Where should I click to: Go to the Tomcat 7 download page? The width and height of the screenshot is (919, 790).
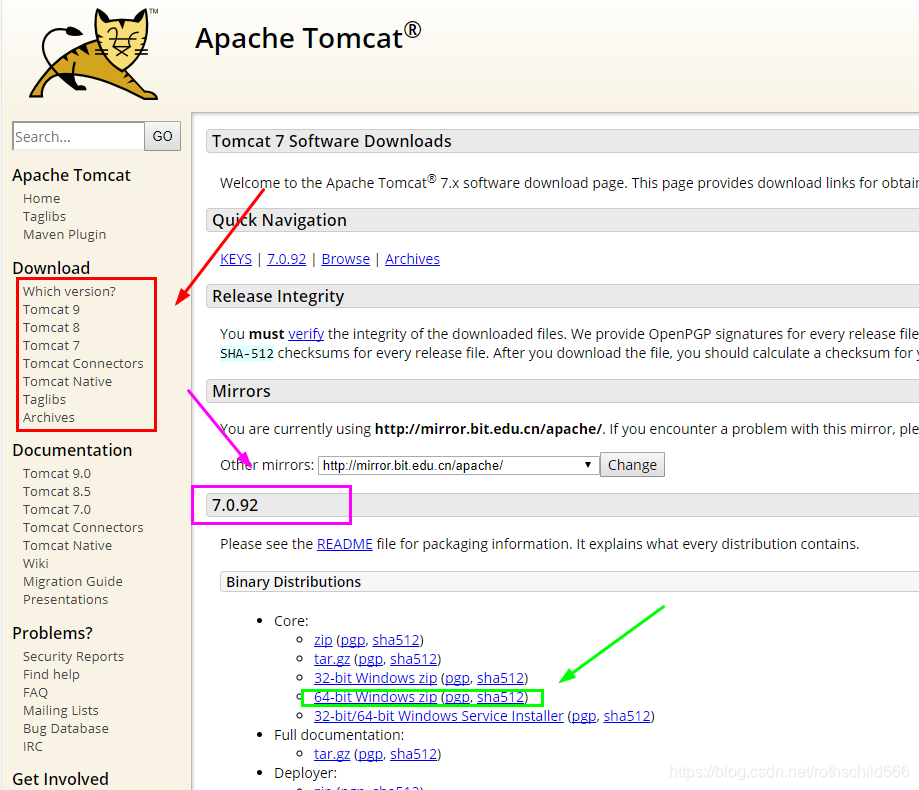point(51,346)
